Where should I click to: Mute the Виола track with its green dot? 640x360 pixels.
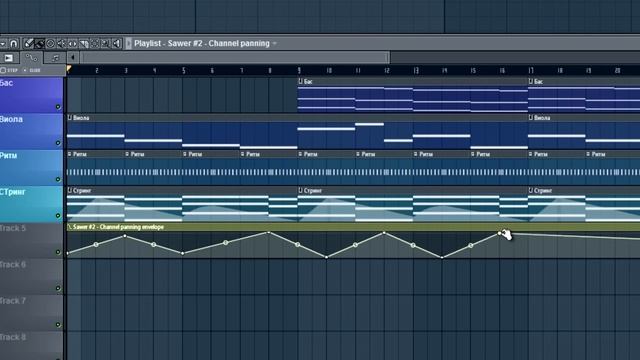click(58, 143)
